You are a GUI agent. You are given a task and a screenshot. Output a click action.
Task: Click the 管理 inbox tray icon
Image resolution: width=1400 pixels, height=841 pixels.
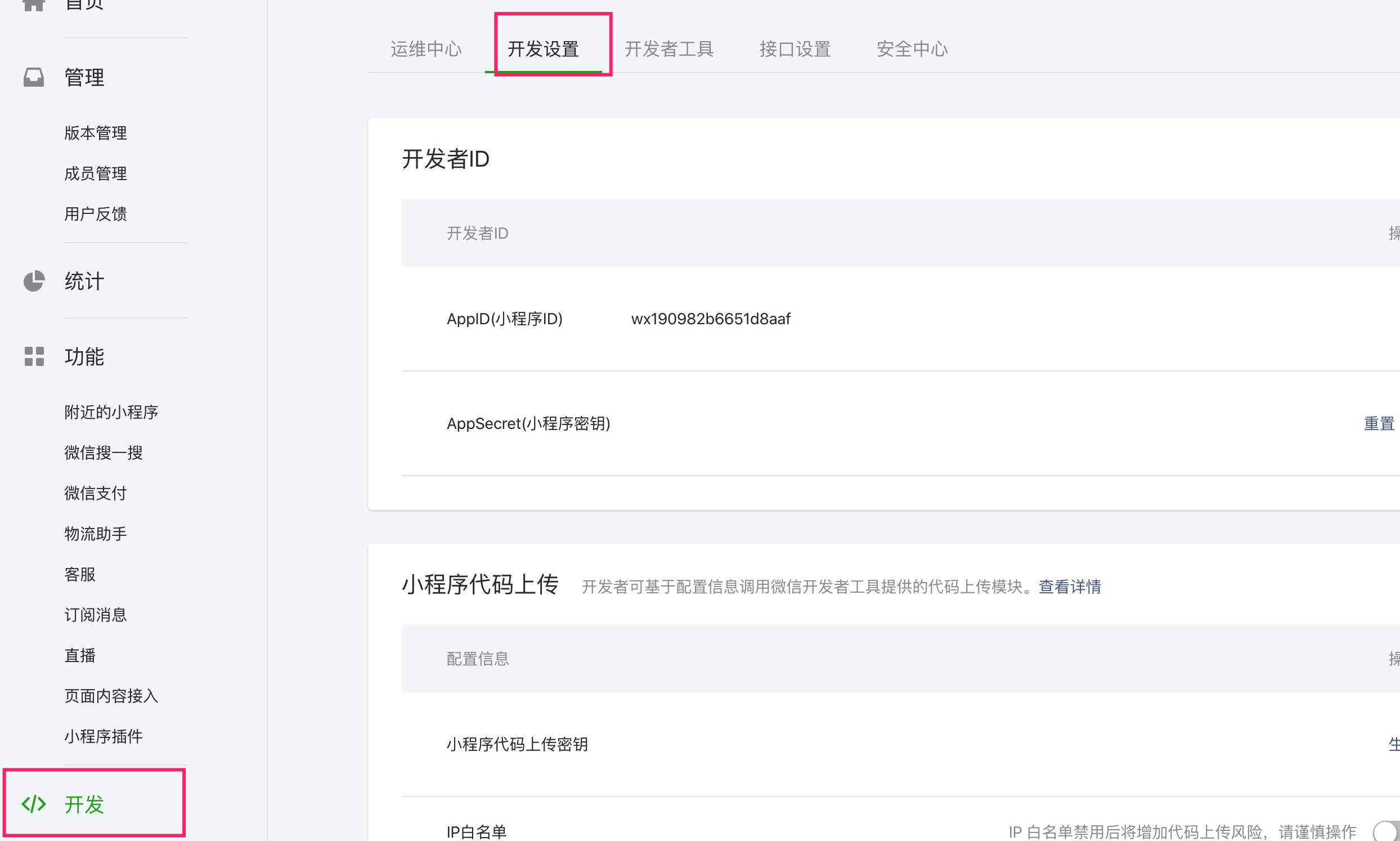pos(33,77)
